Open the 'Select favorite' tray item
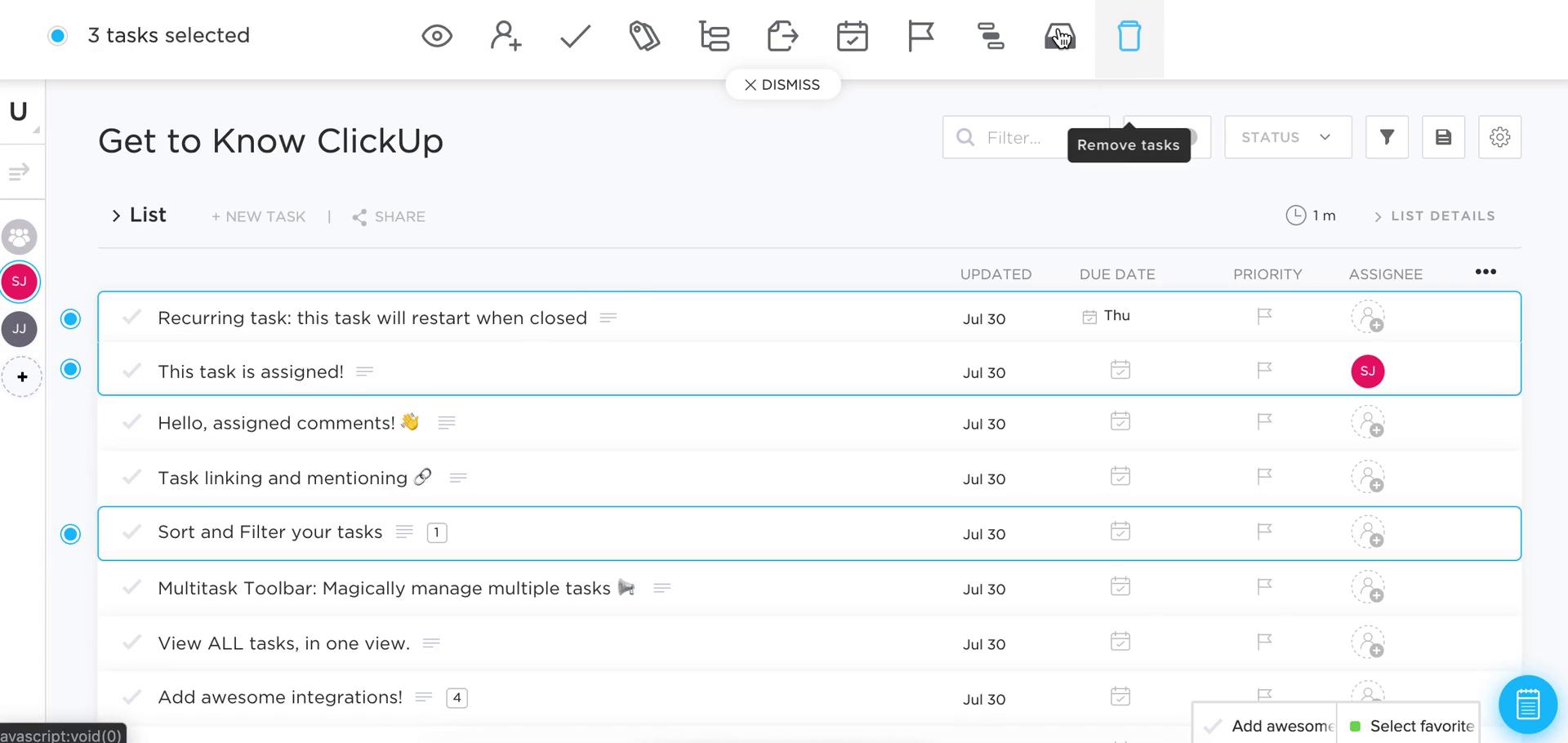The image size is (1568, 743). pyautogui.click(x=1410, y=726)
